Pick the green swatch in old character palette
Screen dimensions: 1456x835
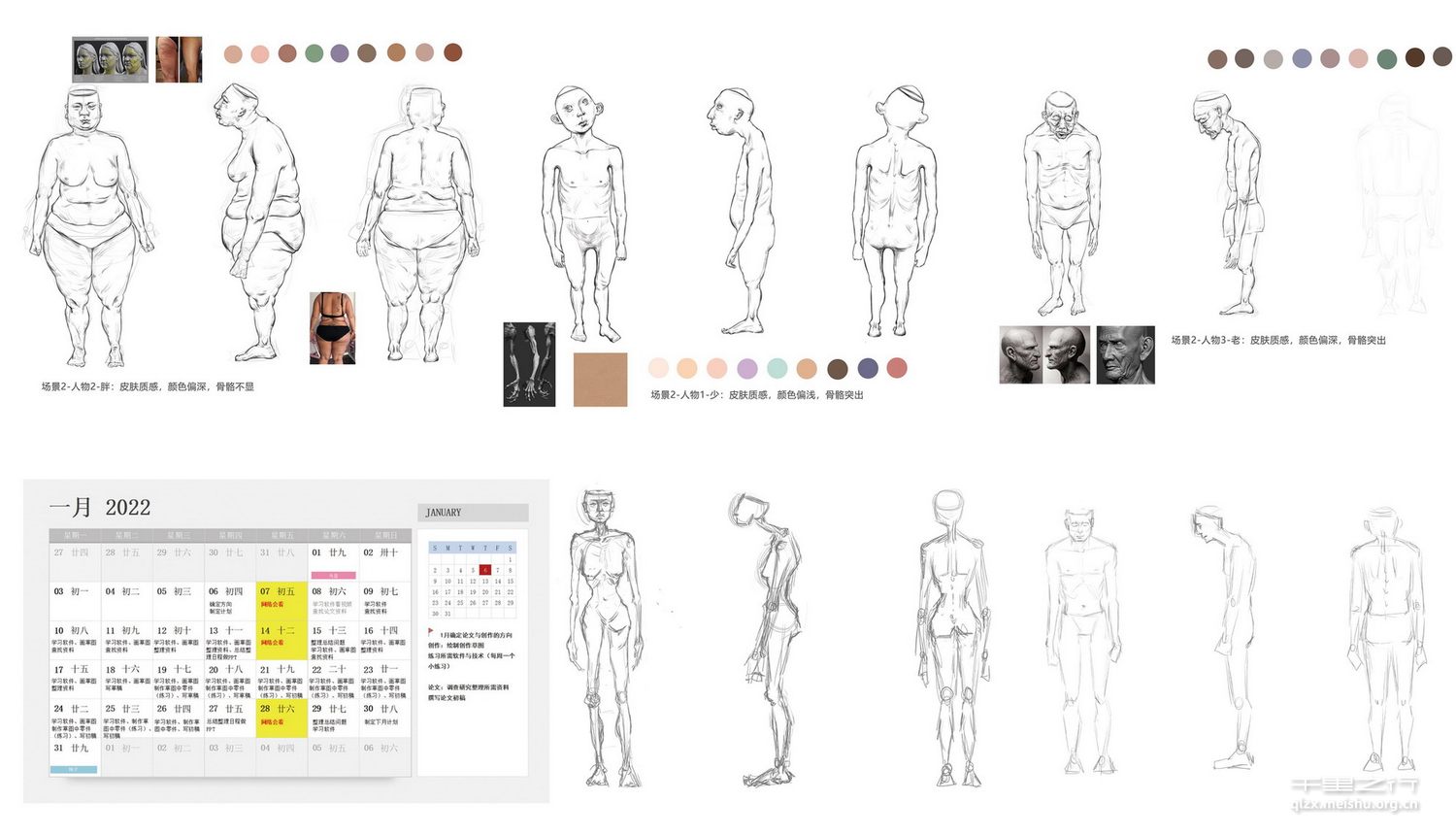coord(1387,59)
